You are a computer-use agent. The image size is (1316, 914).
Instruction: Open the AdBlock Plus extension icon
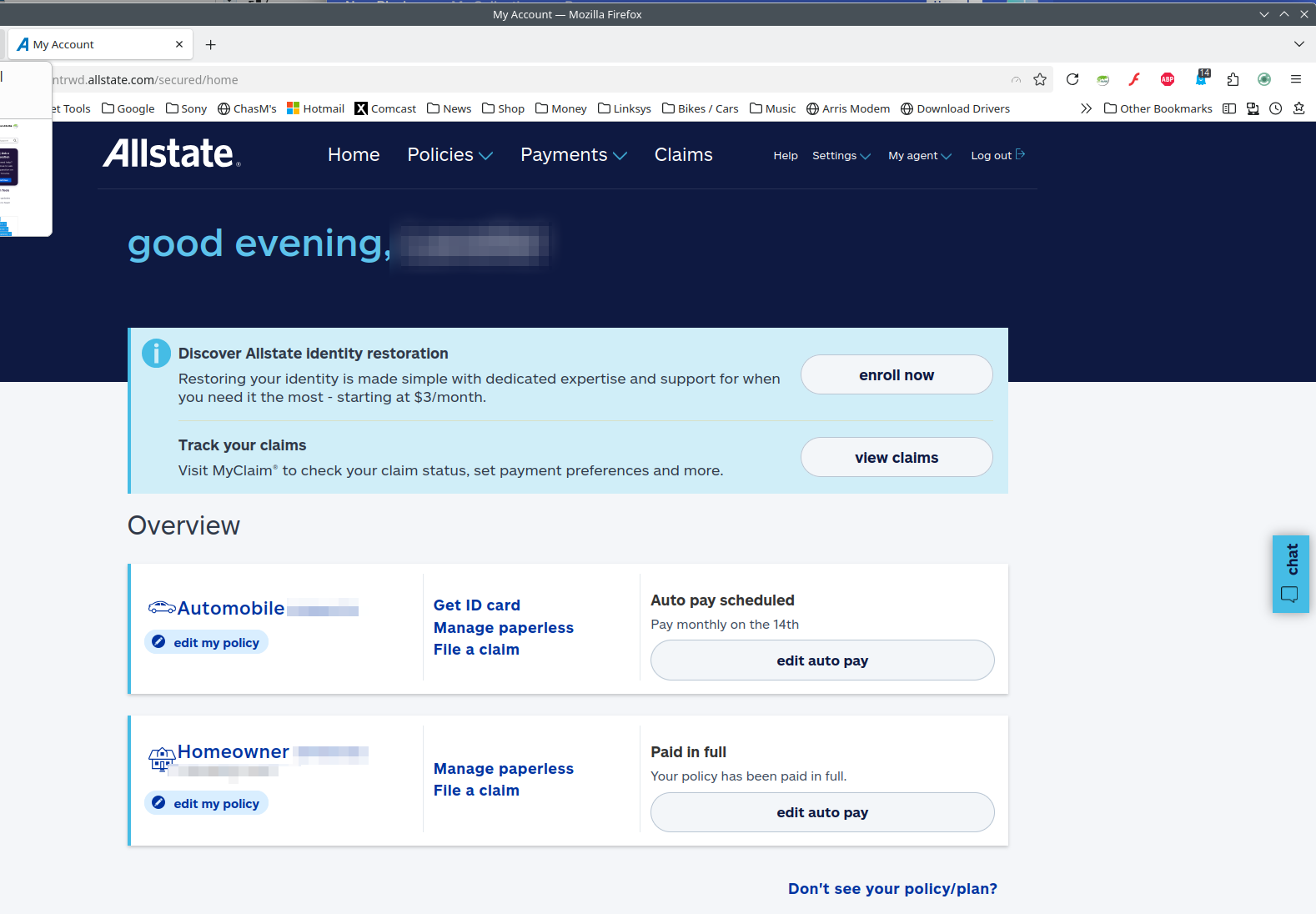tap(1168, 79)
